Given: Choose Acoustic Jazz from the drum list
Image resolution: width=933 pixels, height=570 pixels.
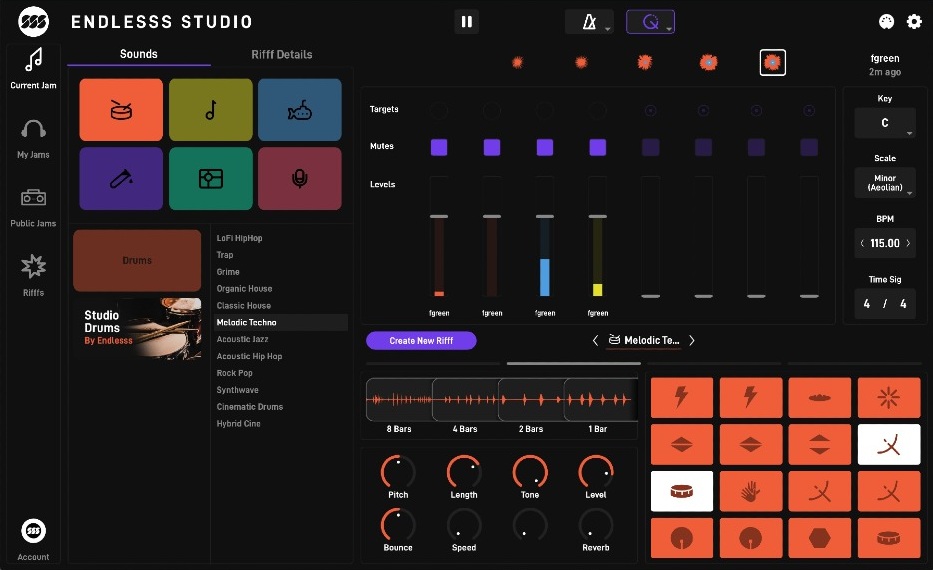Looking at the screenshot, I should click(x=249, y=340).
